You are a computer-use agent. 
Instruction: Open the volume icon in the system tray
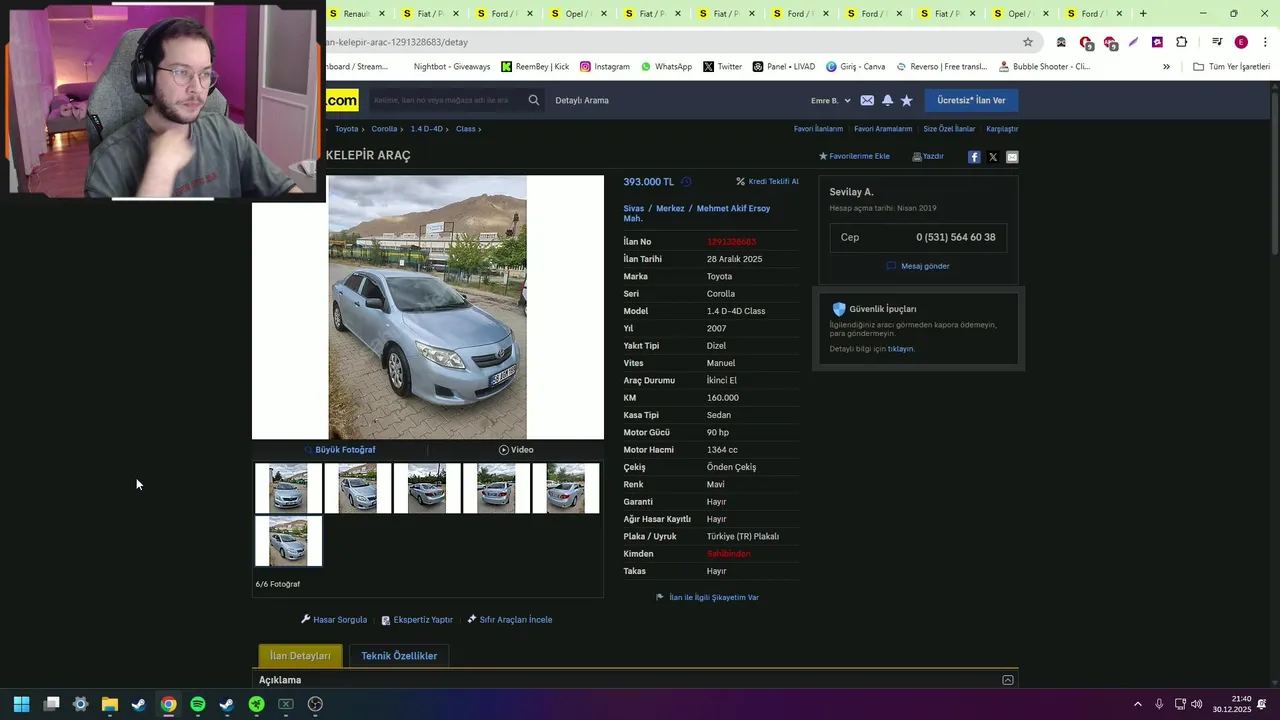[x=1197, y=704]
